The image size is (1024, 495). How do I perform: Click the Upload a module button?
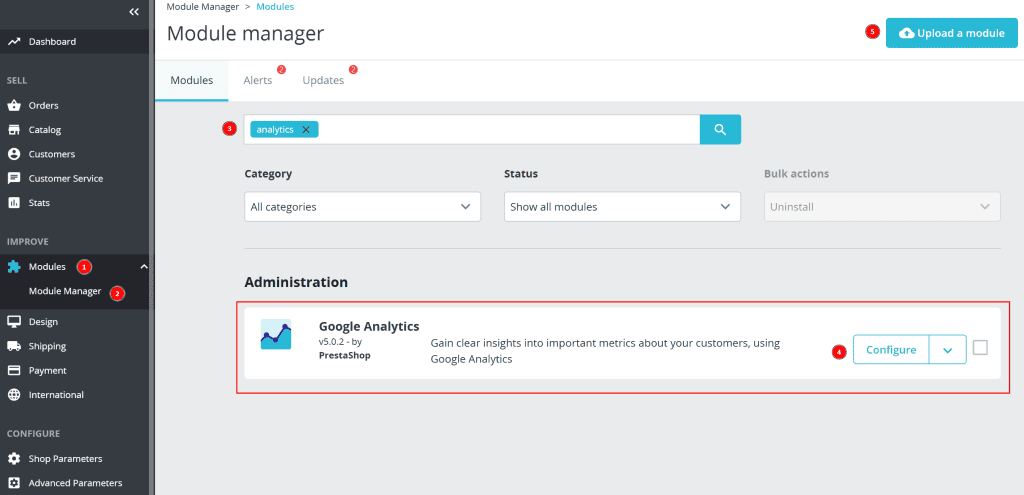pyautogui.click(x=952, y=33)
